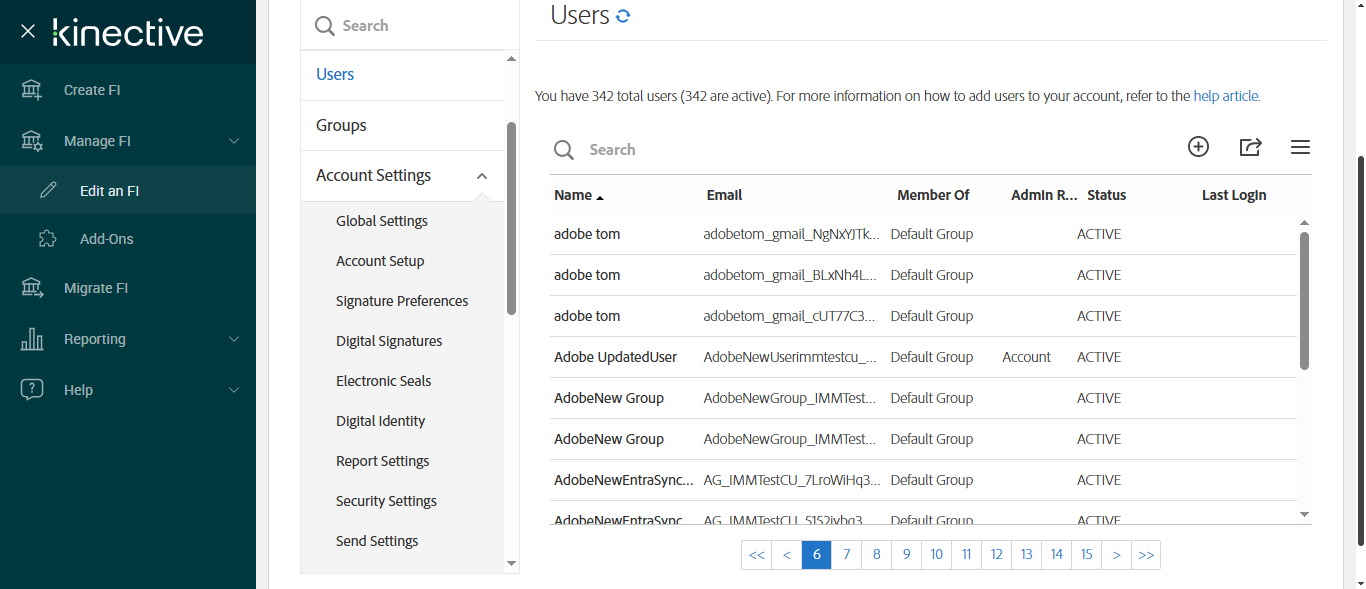Open the help article link
The height and width of the screenshot is (589, 1366).
(1226, 97)
